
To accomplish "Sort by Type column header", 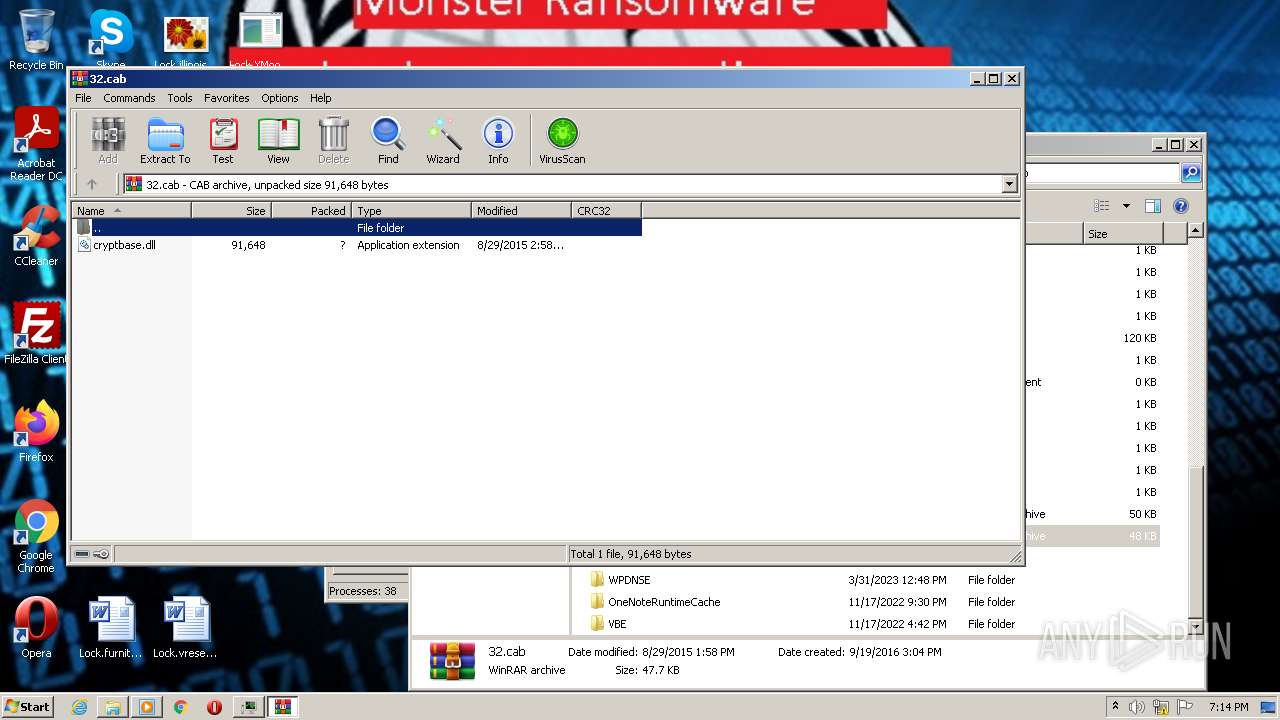I will pos(411,211).
